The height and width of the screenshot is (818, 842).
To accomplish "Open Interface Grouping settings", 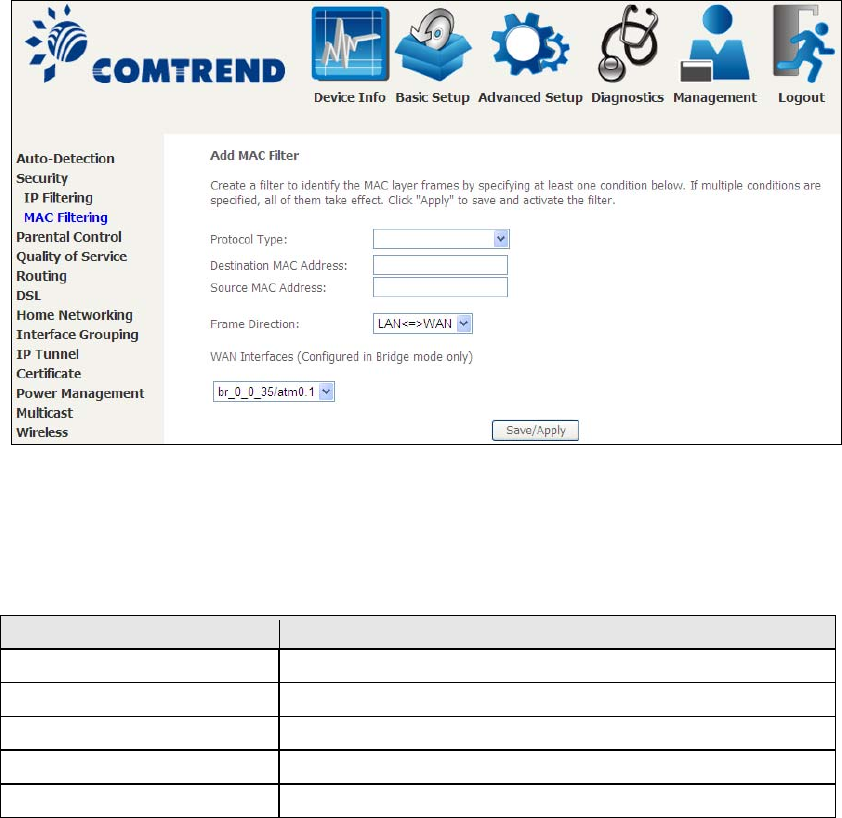I will [x=77, y=335].
